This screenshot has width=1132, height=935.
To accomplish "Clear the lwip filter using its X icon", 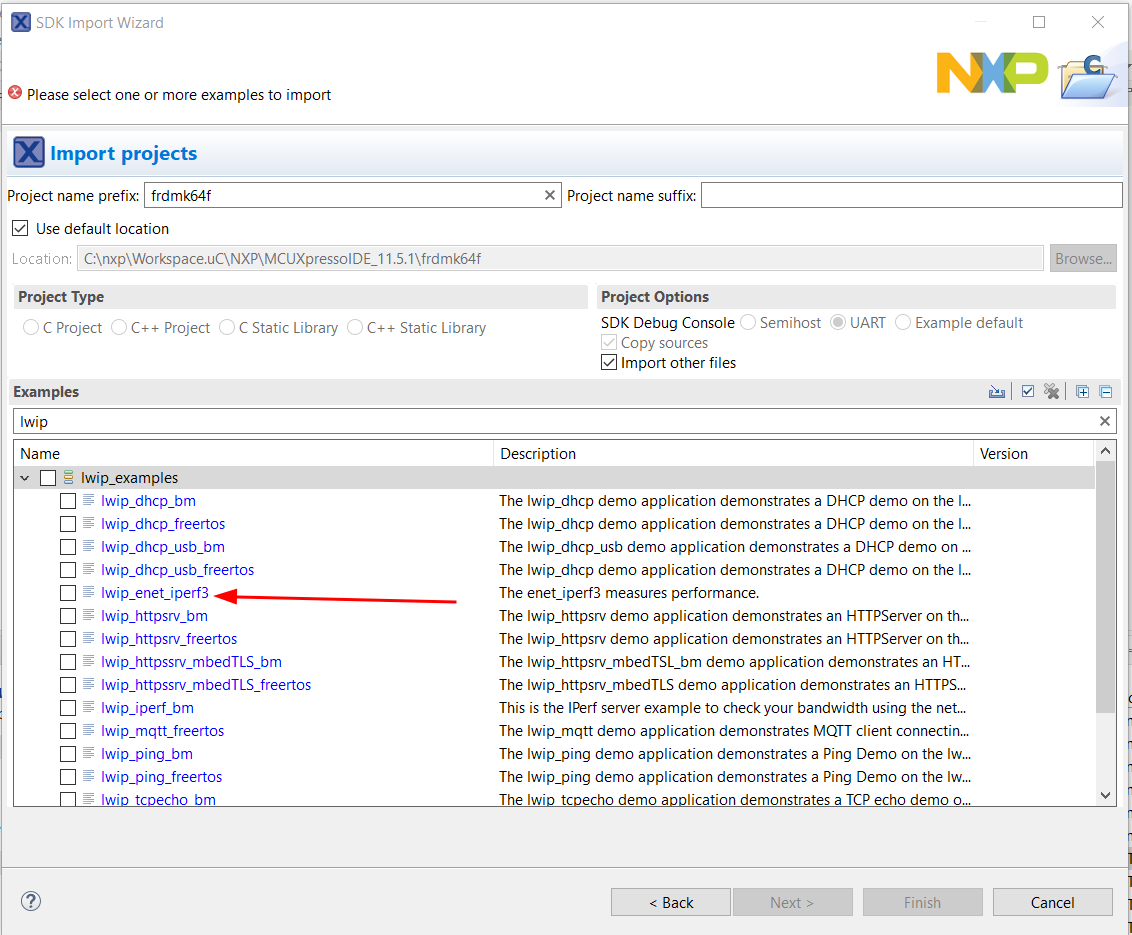I will [1105, 421].
